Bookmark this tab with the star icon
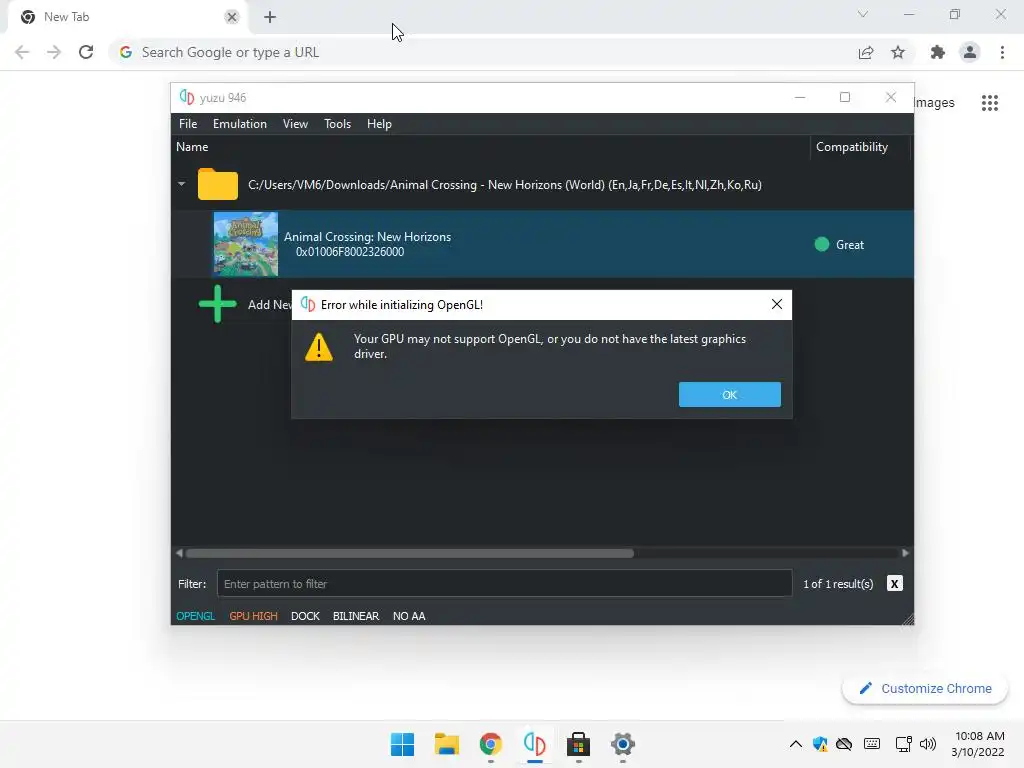1024x768 pixels. (898, 52)
